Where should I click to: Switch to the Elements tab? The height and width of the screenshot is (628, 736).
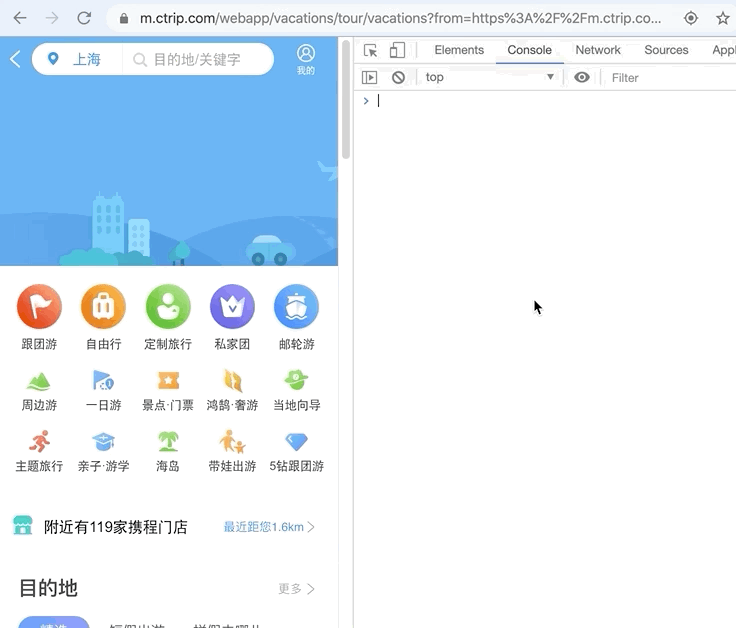coord(459,50)
